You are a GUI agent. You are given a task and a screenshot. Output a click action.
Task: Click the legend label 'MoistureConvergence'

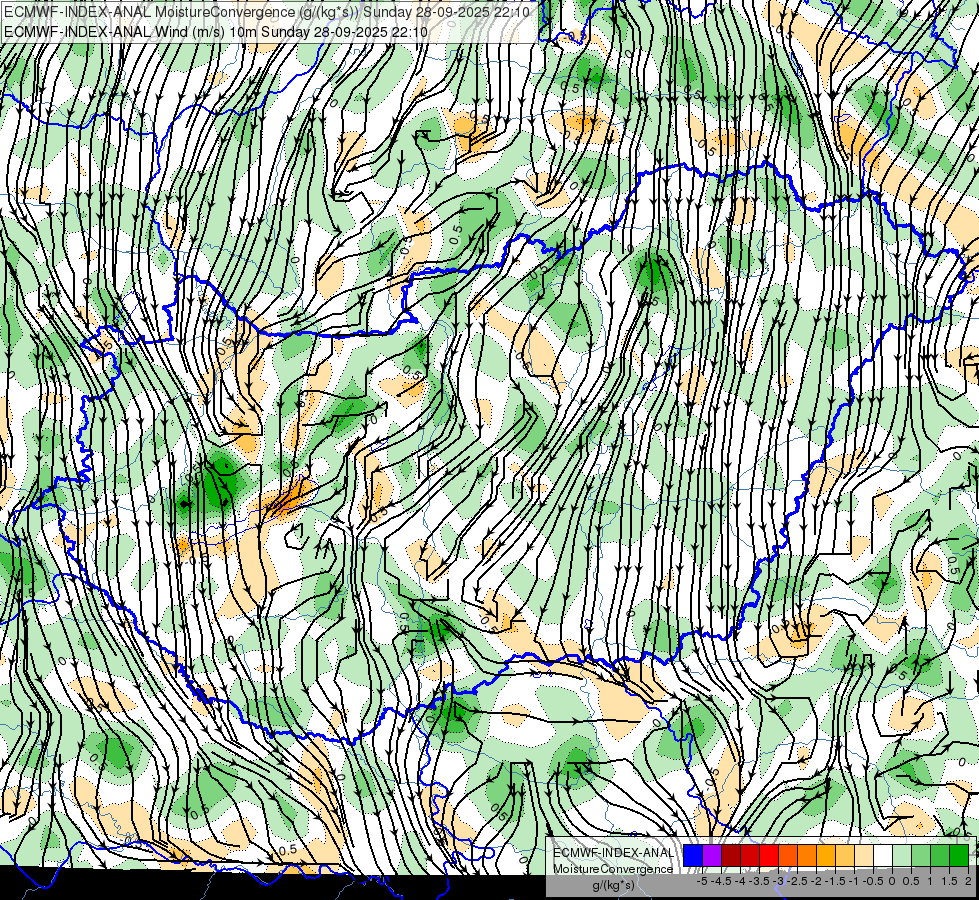[x=613, y=869]
